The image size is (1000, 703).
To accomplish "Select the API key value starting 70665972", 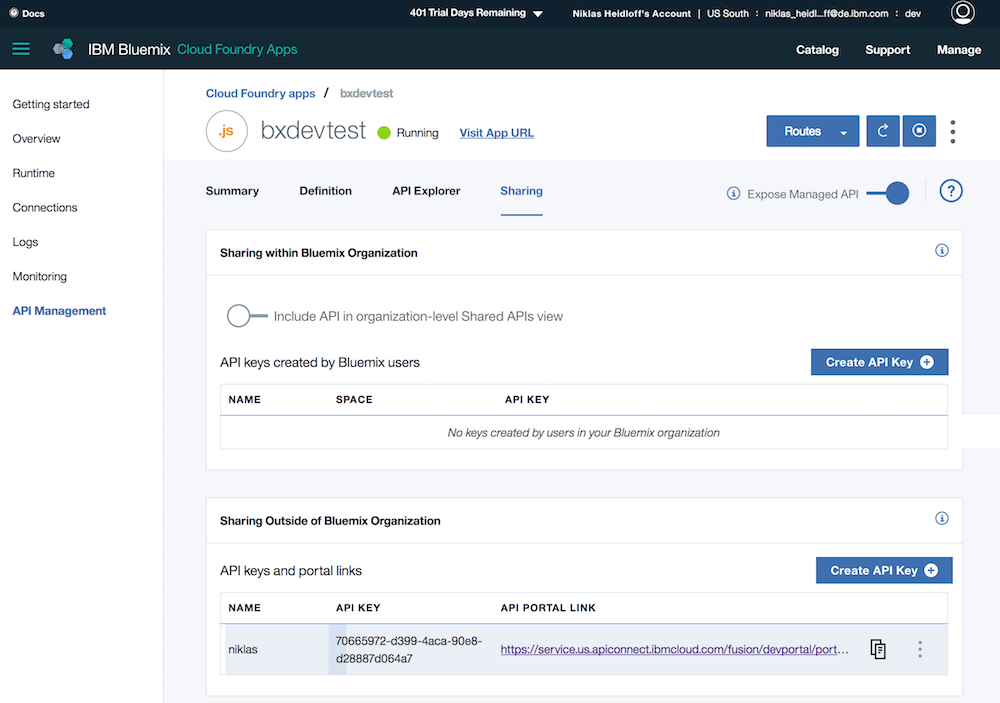I will tap(409, 649).
